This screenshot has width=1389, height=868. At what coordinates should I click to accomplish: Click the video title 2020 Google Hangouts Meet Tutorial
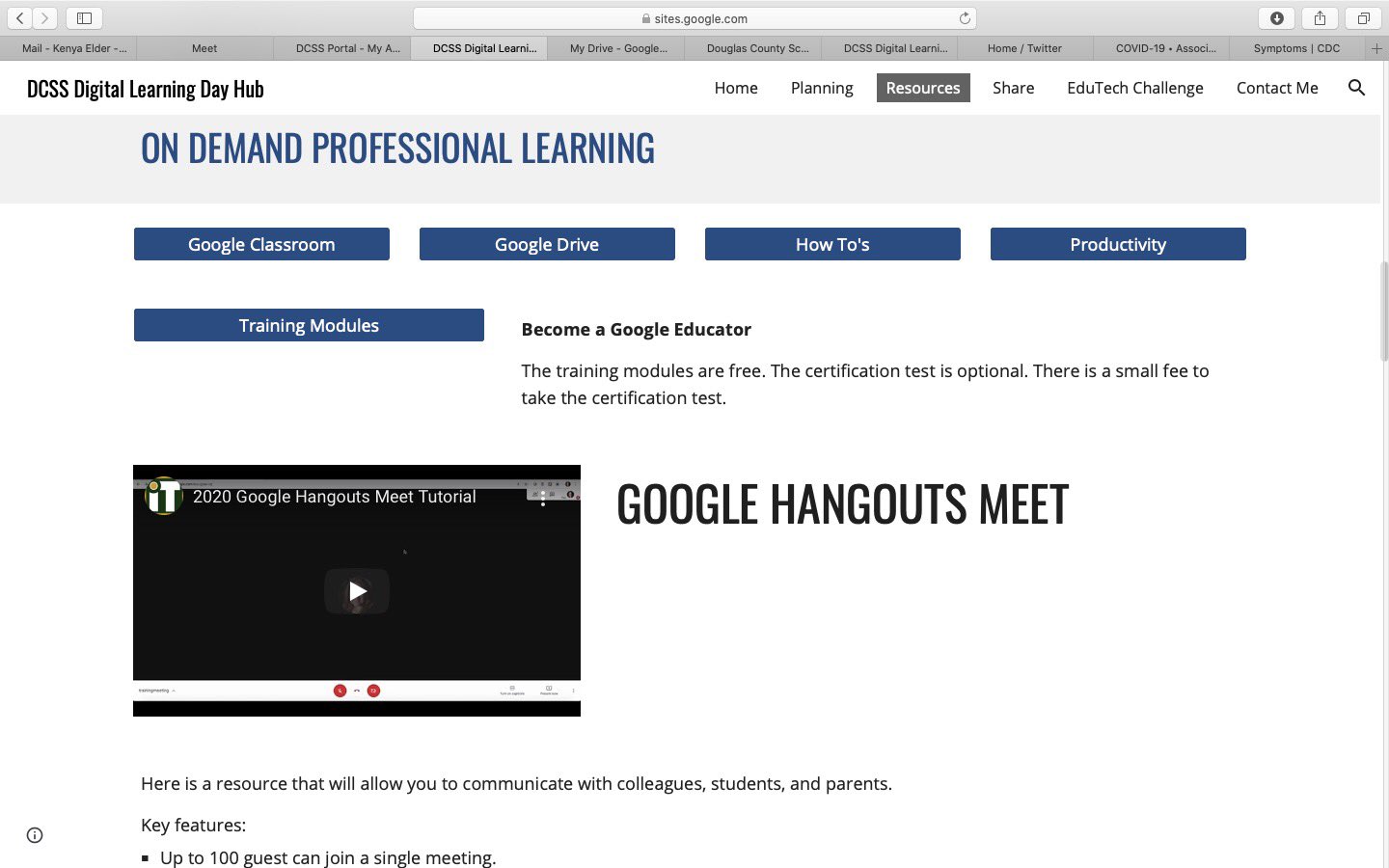(x=335, y=497)
